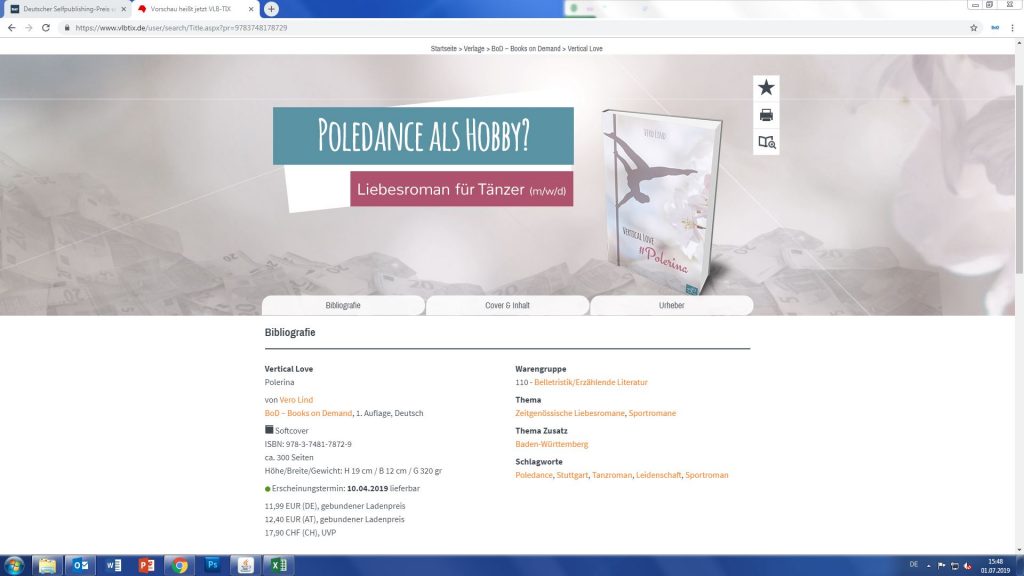
Task: Close the Deutscher Selfpublishing-Preis tab
Action: coord(123,9)
